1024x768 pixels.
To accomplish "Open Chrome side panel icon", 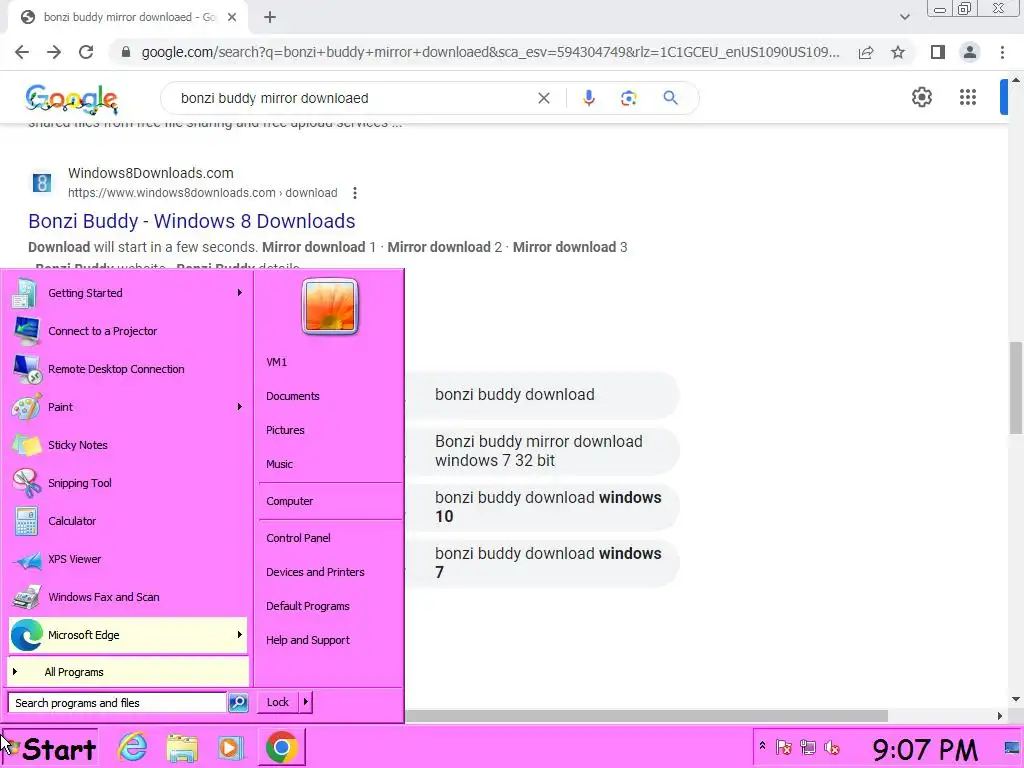I will tap(938, 52).
